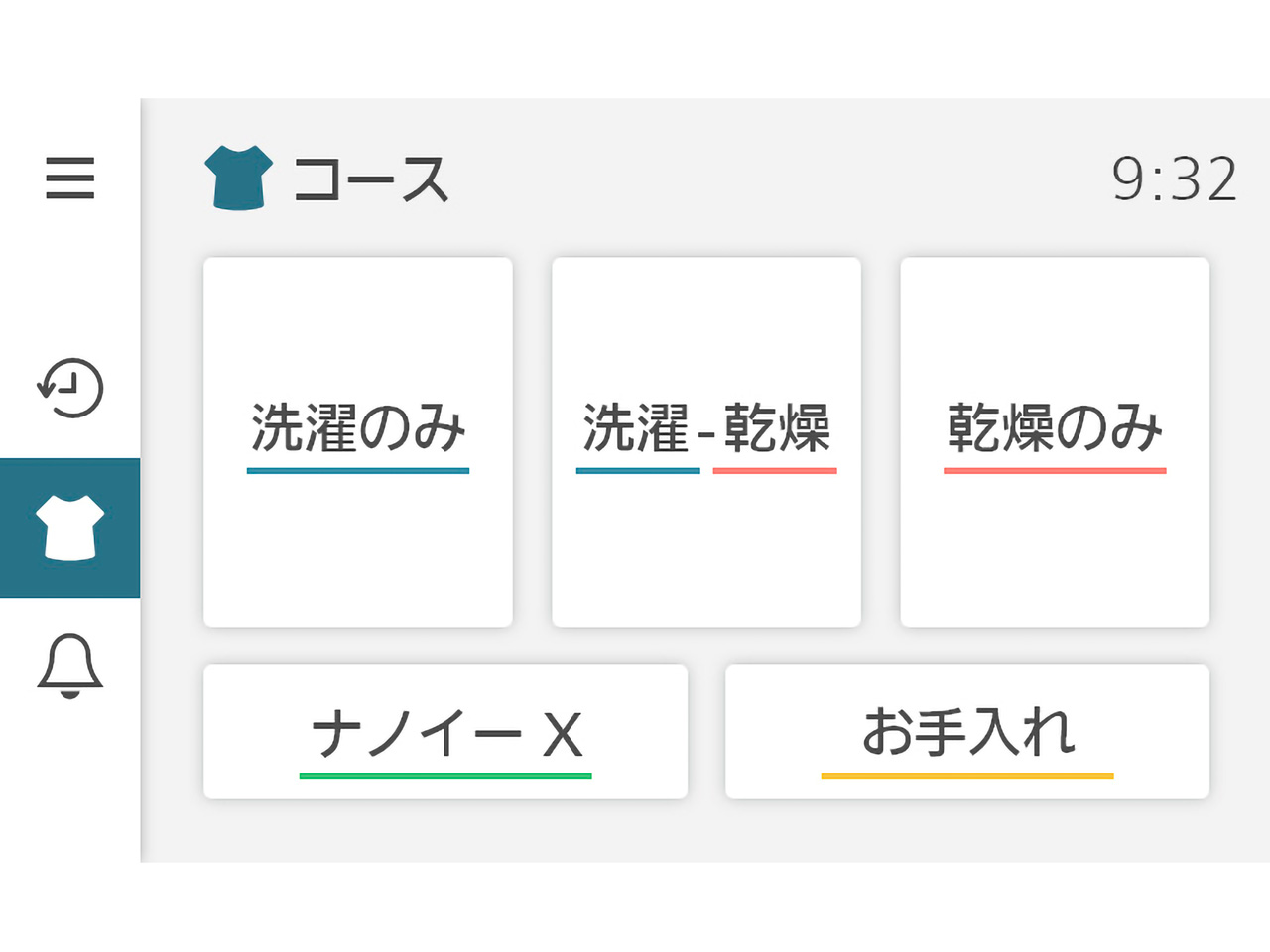Select the 洗濯のみ wash-only course
Screen dimensions: 1270x952
coord(358,441)
